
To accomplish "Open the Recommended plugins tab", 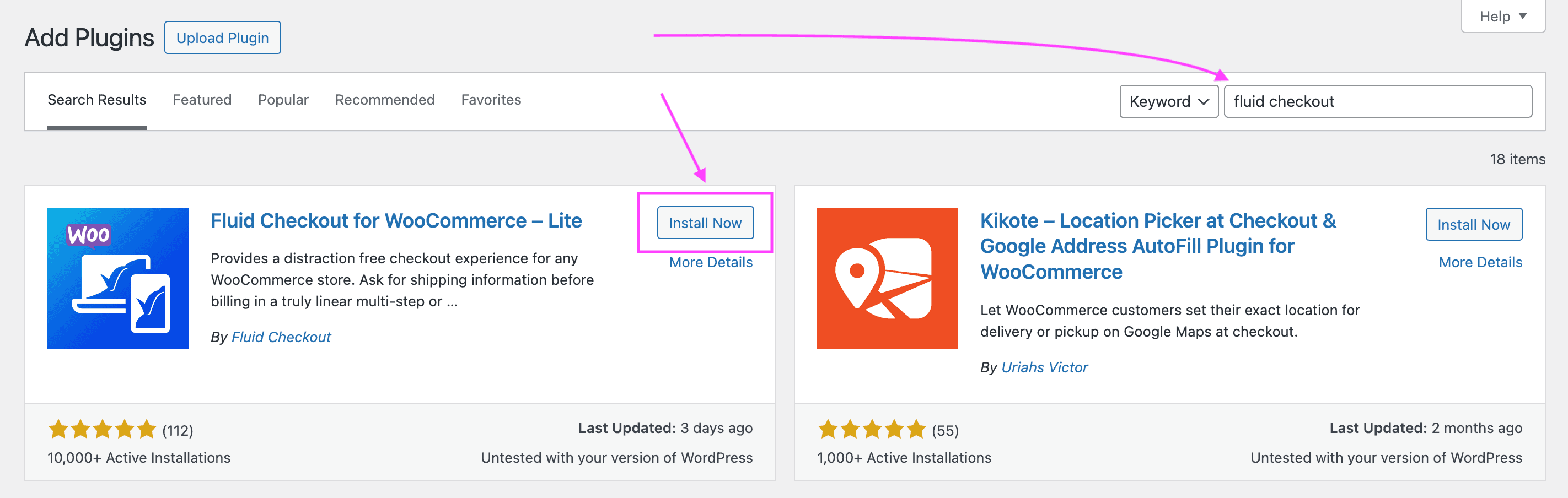I will click(x=384, y=100).
